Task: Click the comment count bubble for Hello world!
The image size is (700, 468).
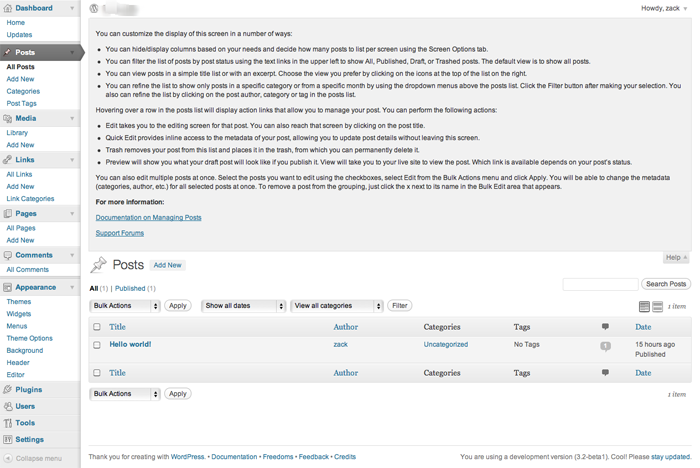Action: click(605, 346)
